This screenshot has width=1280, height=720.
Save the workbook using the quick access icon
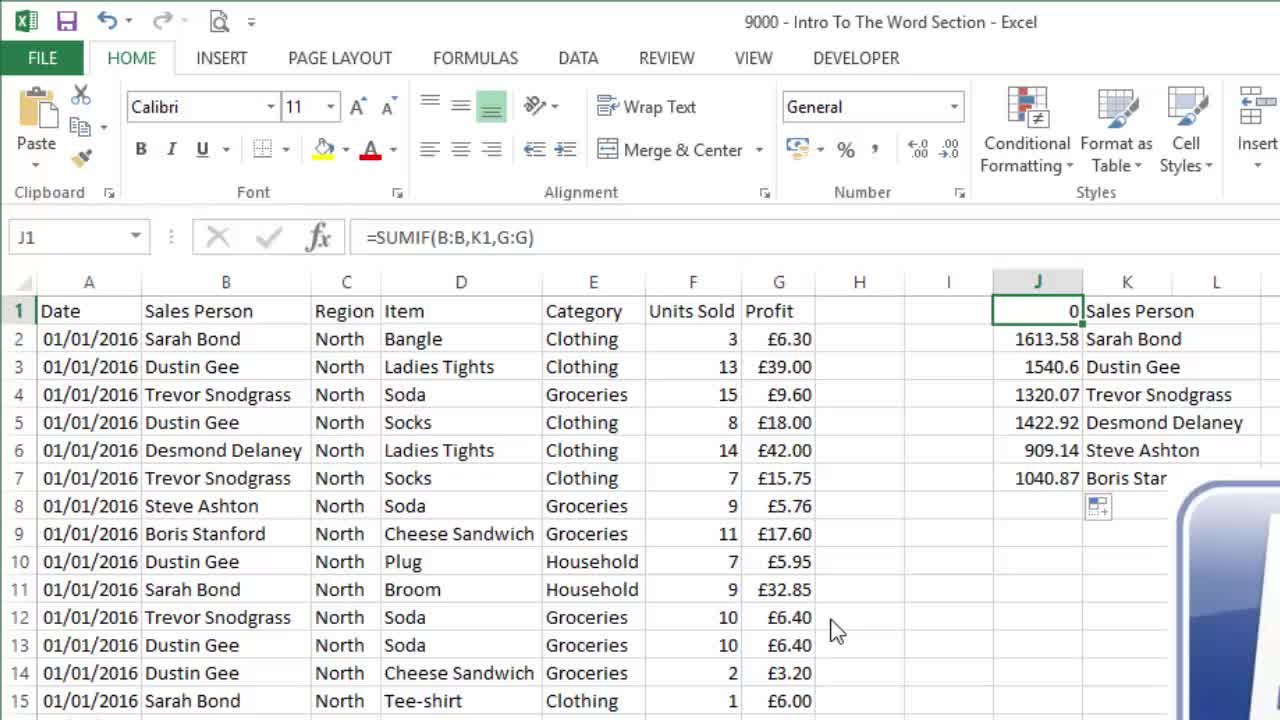click(67, 21)
